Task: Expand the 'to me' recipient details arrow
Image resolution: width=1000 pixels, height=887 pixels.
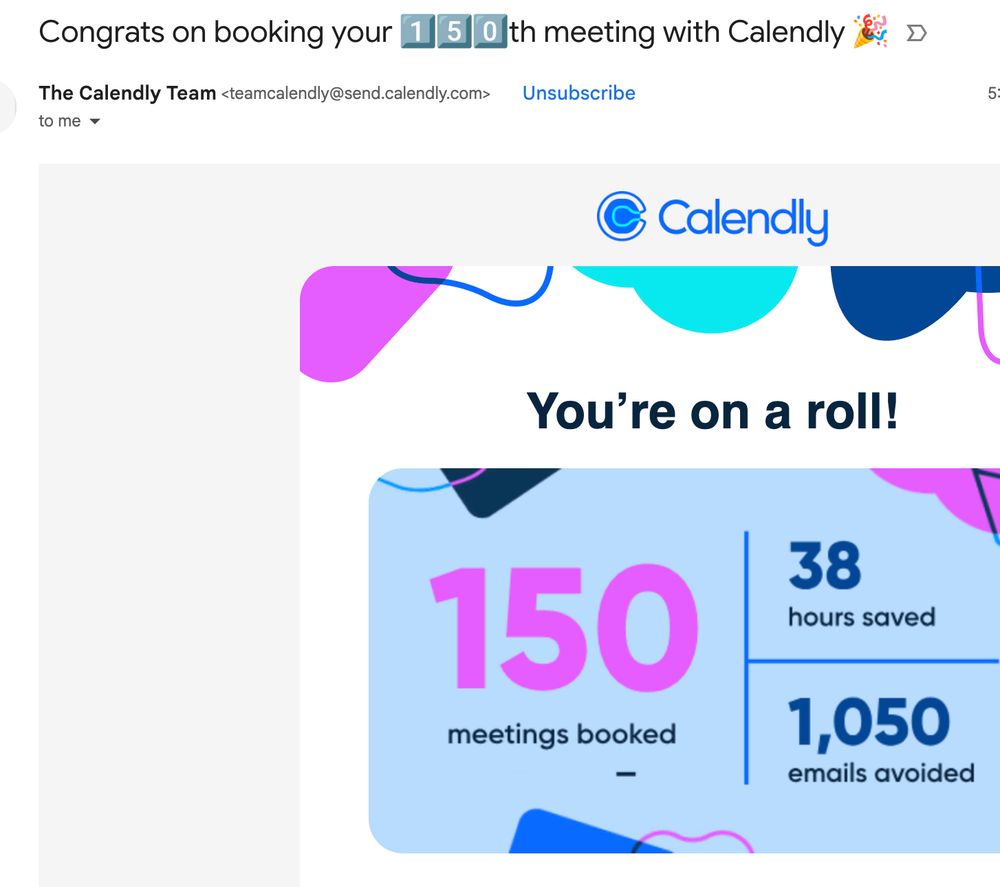Action: tap(94, 121)
